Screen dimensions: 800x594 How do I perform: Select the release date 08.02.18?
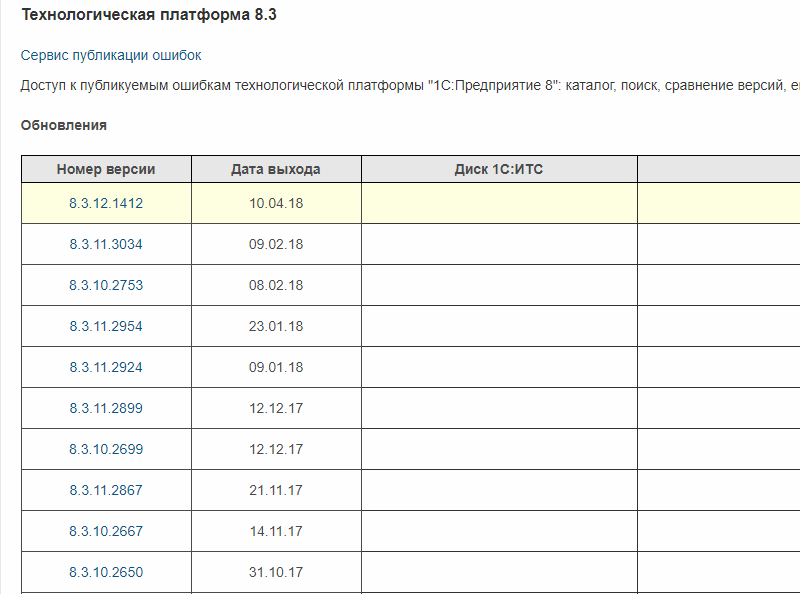coord(276,285)
